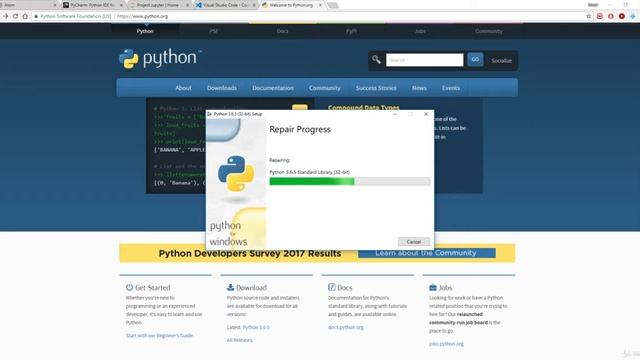The width and height of the screenshot is (640, 360).
Task: Select the top-bar Community tab
Action: pyautogui.click(x=489, y=31)
